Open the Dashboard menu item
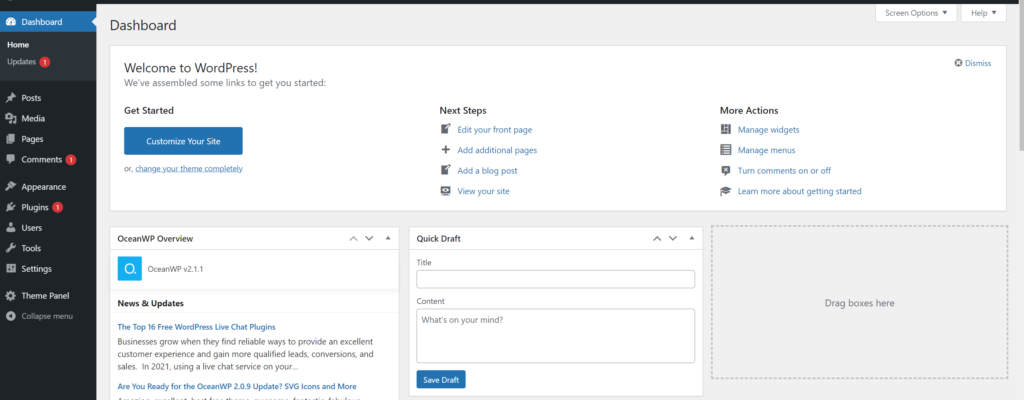Viewport: 1024px width, 400px height. (48, 22)
